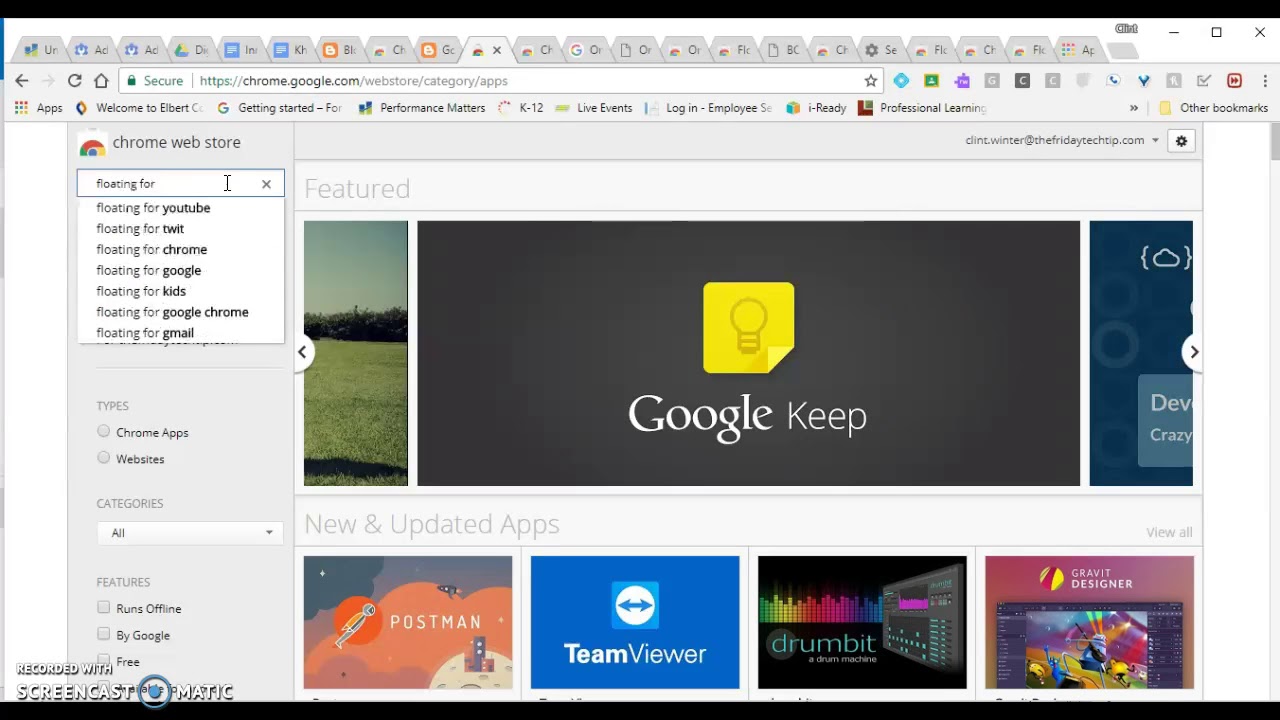Open a new browser tab
The height and width of the screenshot is (720, 1280).
[x=1124, y=51]
